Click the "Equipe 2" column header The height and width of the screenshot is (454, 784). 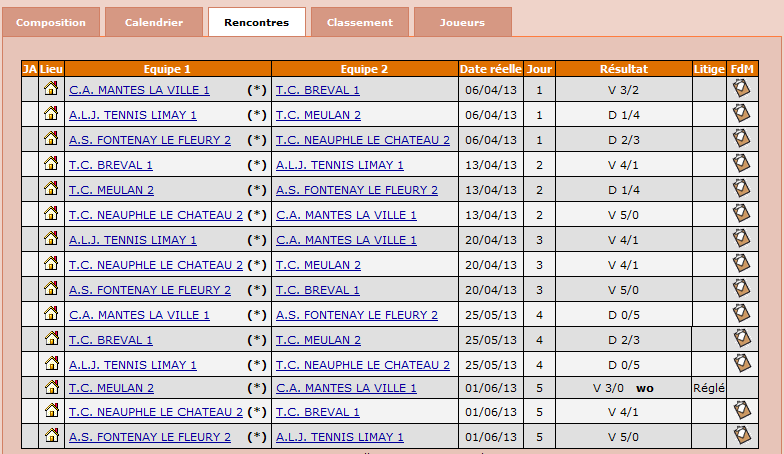tap(364, 69)
